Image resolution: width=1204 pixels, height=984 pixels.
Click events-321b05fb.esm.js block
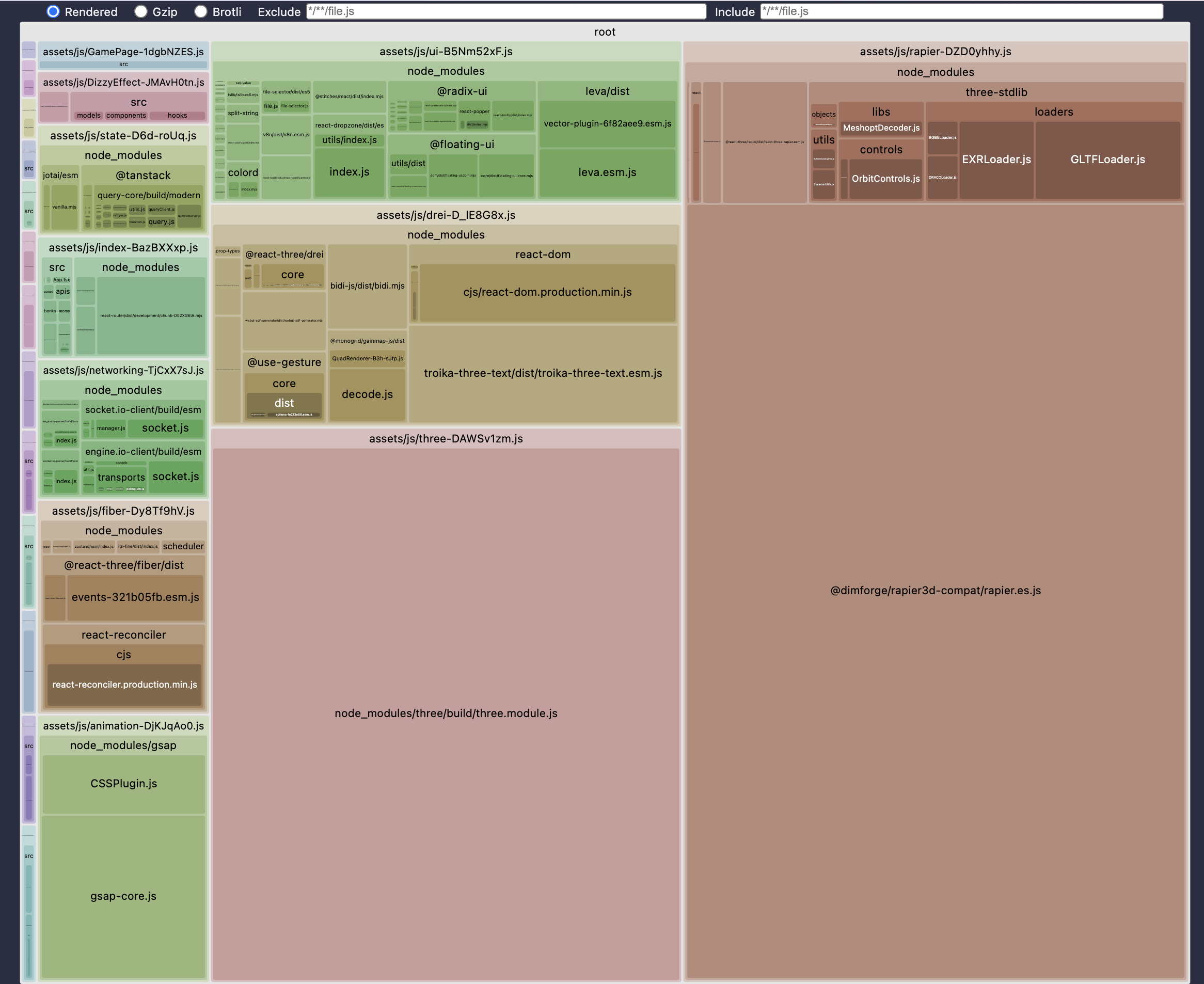[135, 597]
